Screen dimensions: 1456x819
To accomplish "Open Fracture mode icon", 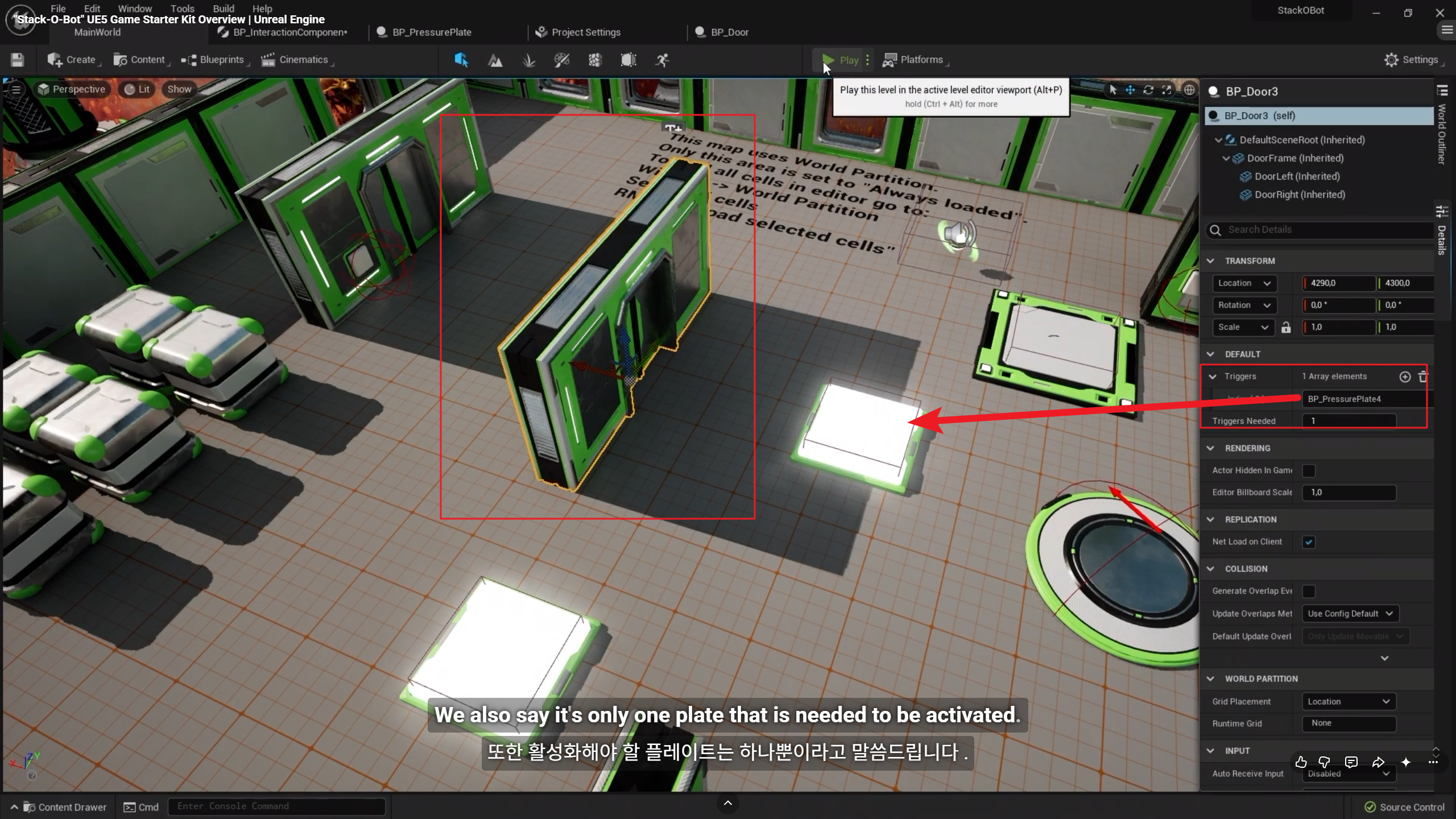I will 595,60.
